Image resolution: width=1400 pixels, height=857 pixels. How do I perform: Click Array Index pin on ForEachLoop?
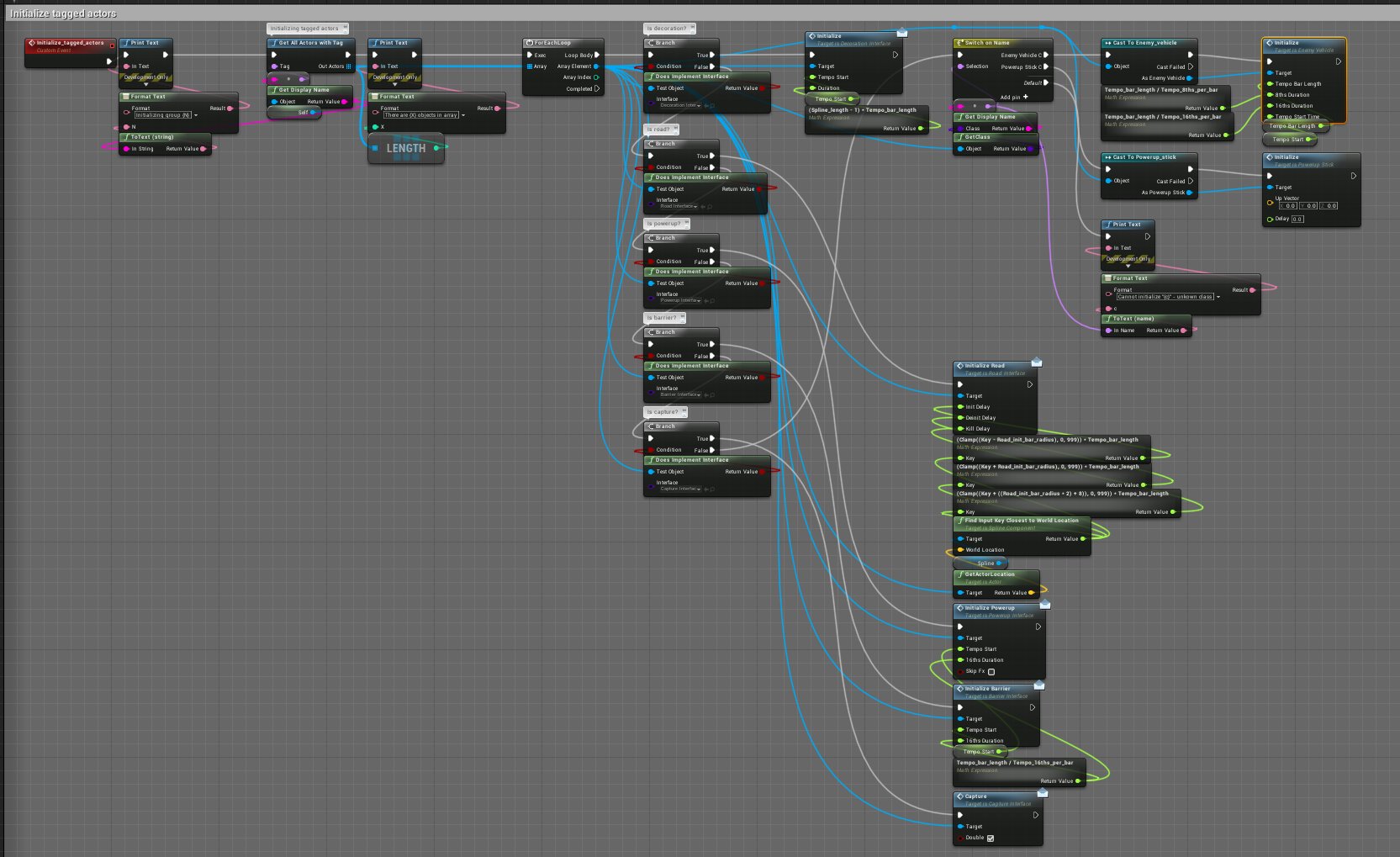point(596,77)
